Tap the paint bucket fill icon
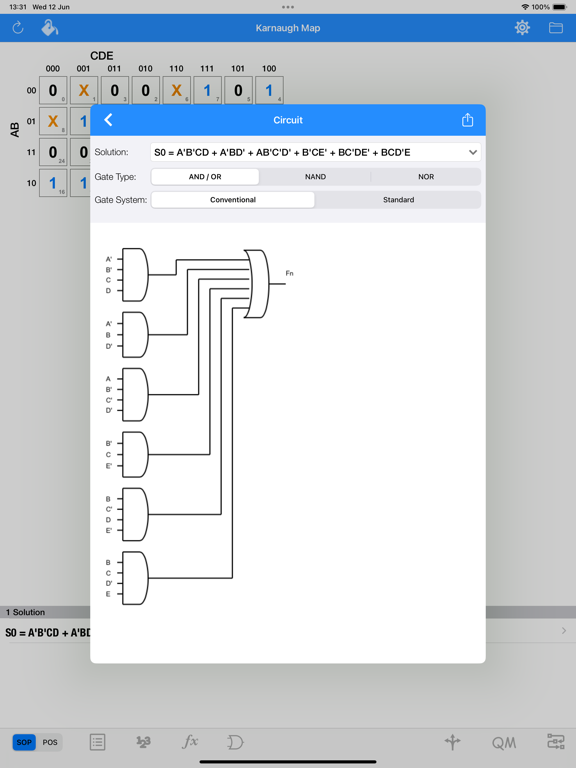Viewport: 576px width, 768px height. point(49,28)
